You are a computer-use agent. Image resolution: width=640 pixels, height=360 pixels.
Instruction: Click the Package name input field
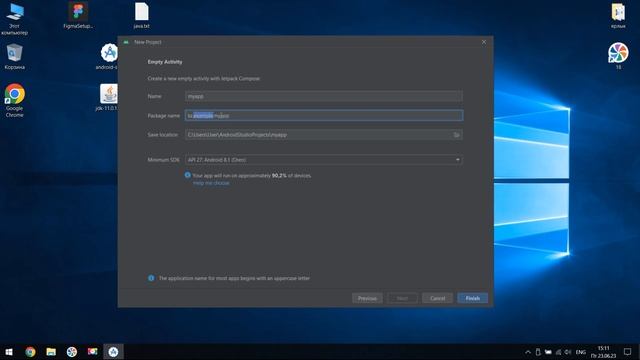(324, 116)
